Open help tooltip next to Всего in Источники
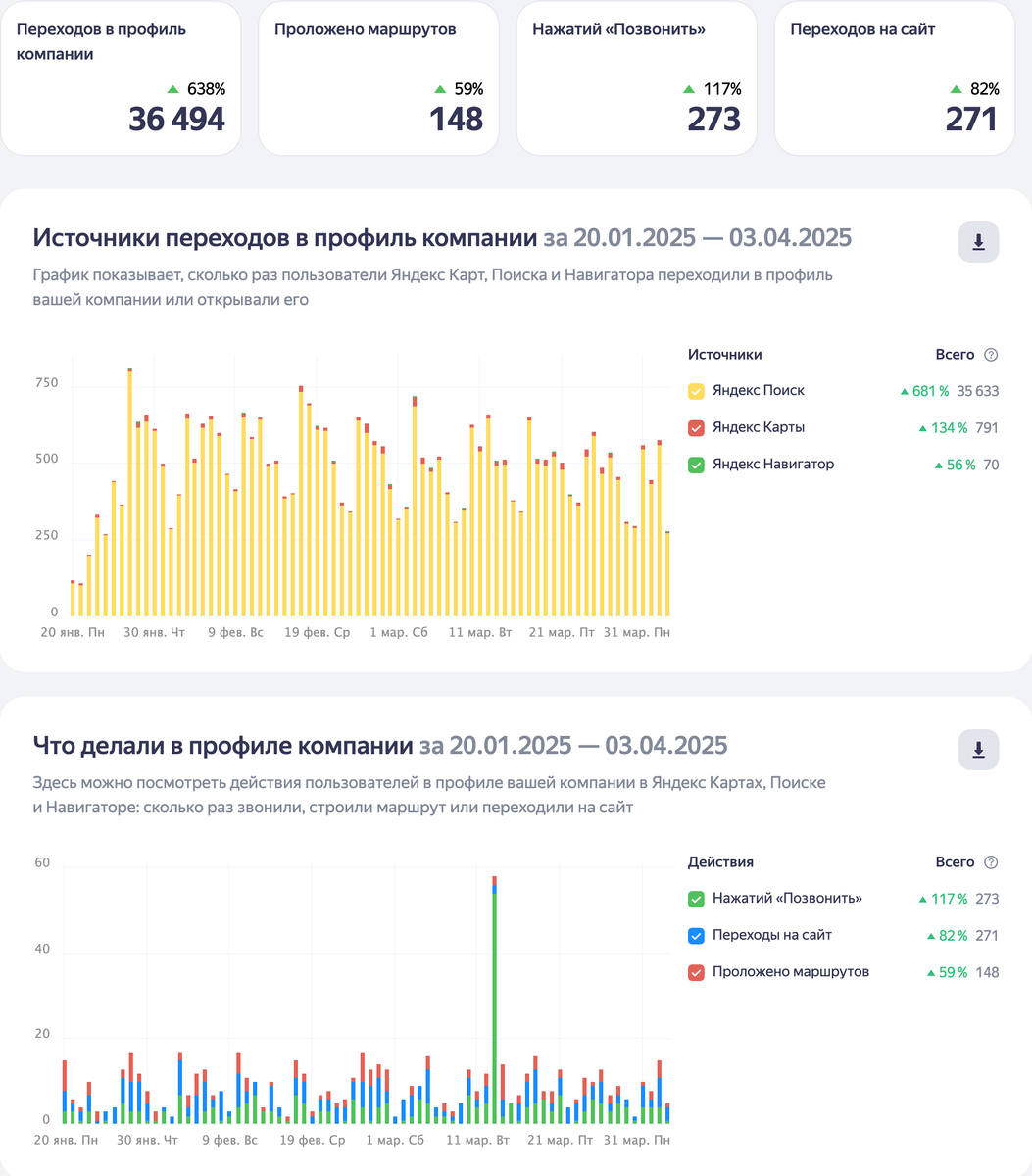 (989, 354)
